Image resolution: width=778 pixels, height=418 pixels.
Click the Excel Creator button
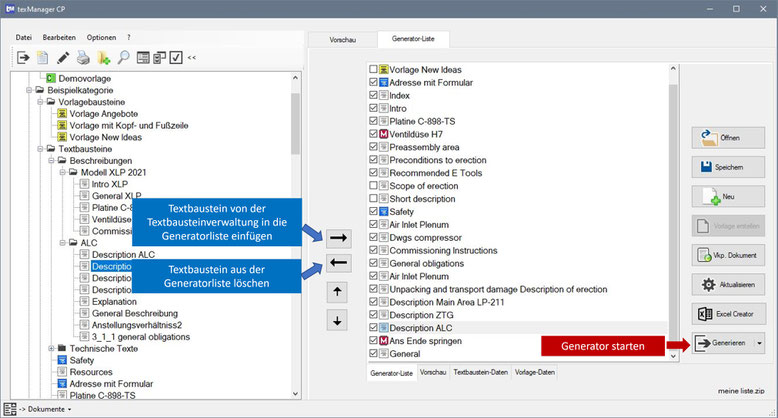[x=728, y=314]
